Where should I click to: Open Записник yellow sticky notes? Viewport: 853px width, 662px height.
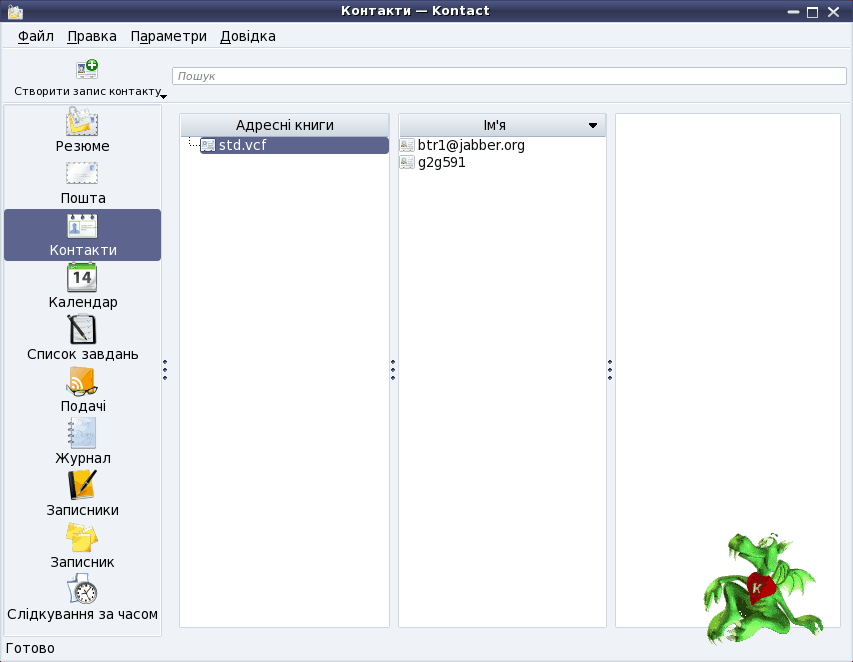tap(82, 547)
